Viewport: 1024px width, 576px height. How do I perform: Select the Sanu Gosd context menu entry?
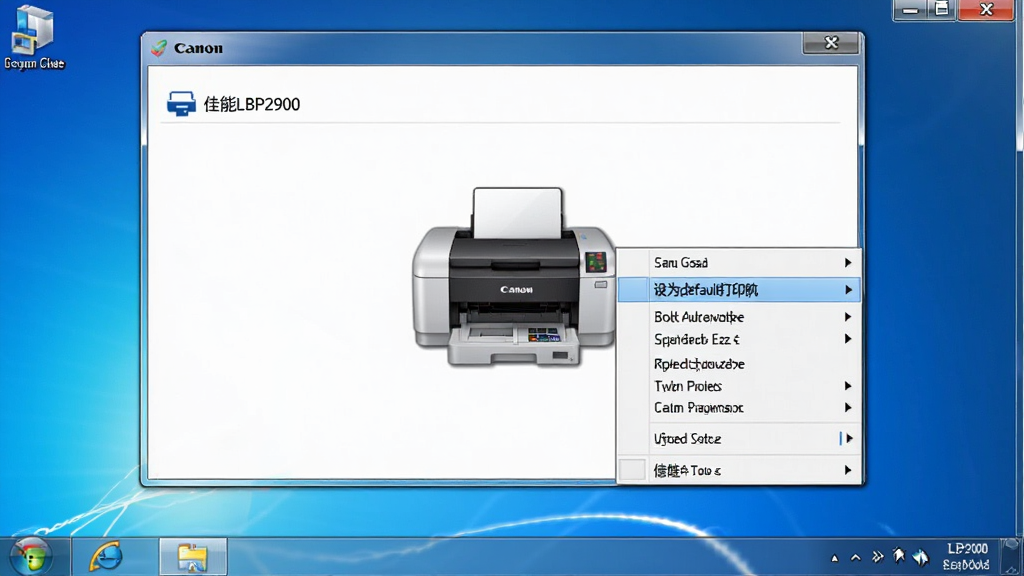[739, 263]
